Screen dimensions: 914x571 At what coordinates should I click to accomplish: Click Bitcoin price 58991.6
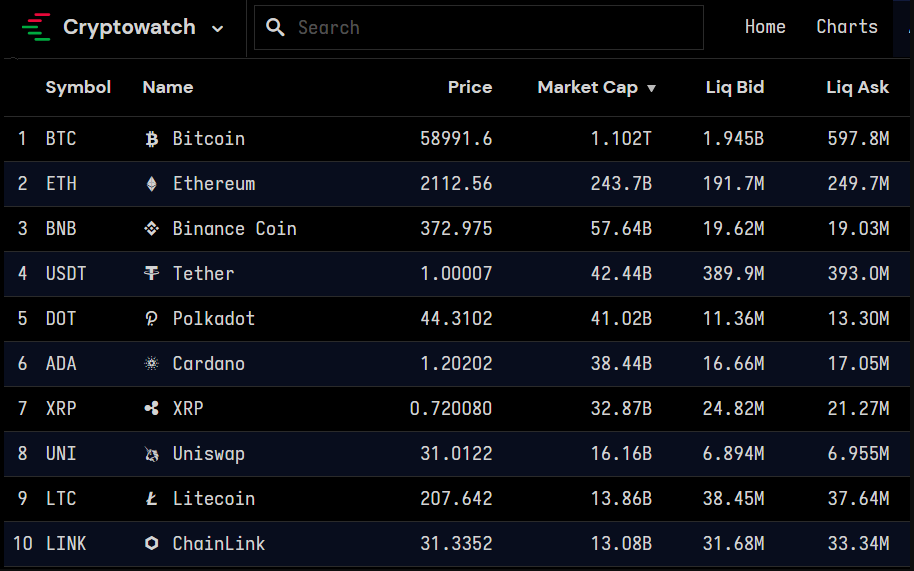(x=456, y=139)
